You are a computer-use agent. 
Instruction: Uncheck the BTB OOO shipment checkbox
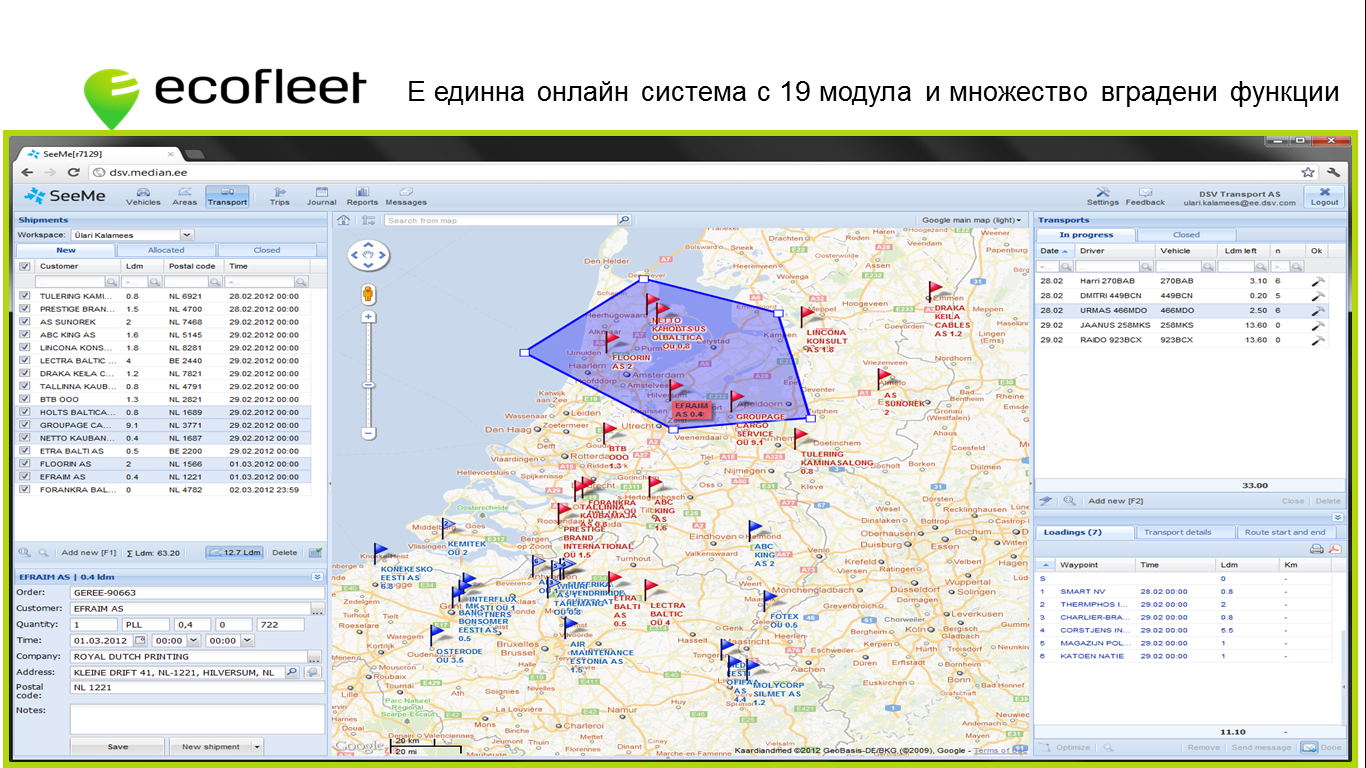[25, 399]
